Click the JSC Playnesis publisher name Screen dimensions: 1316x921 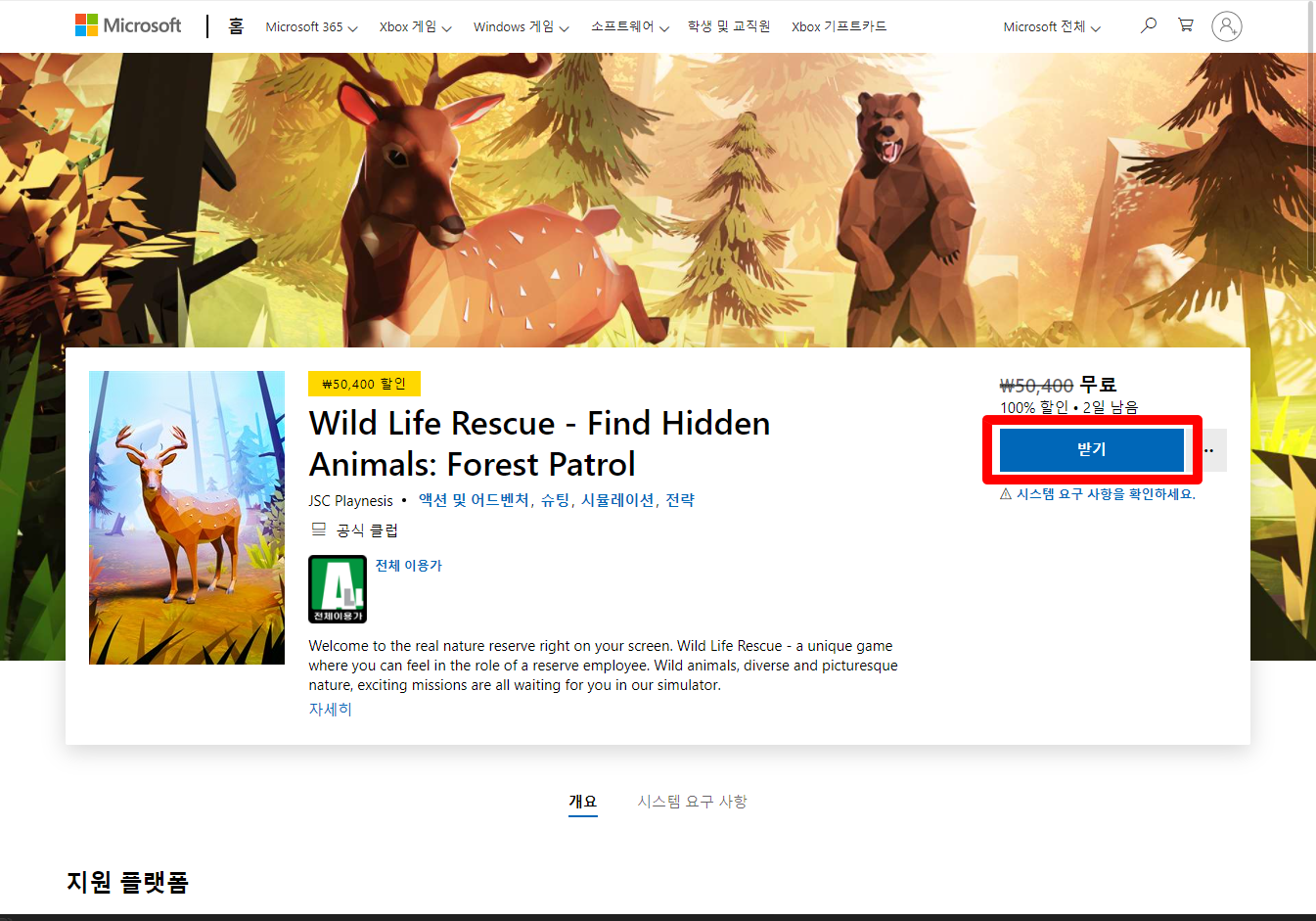(350, 501)
